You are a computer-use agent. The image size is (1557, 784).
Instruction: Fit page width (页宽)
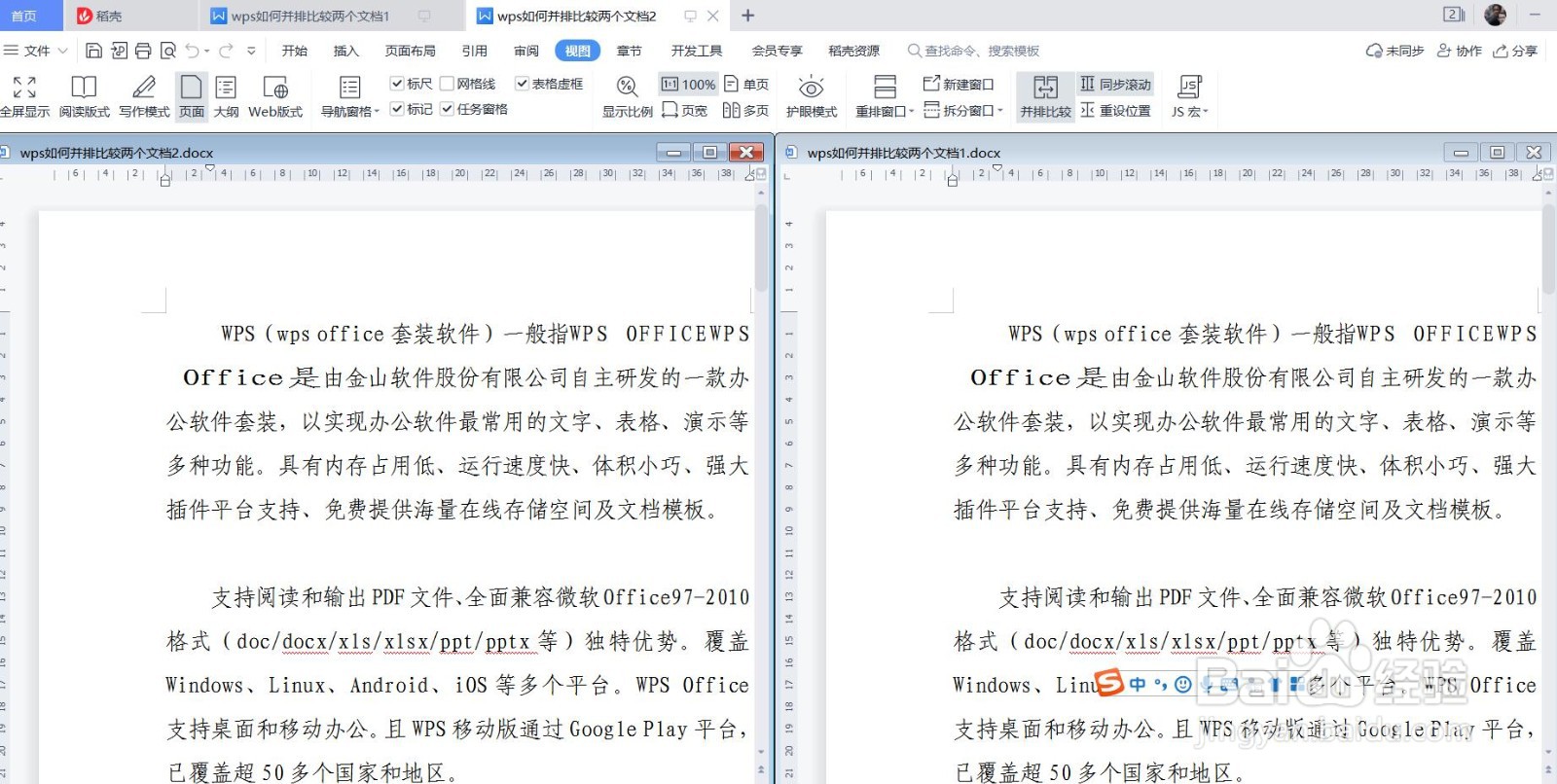coord(684,110)
